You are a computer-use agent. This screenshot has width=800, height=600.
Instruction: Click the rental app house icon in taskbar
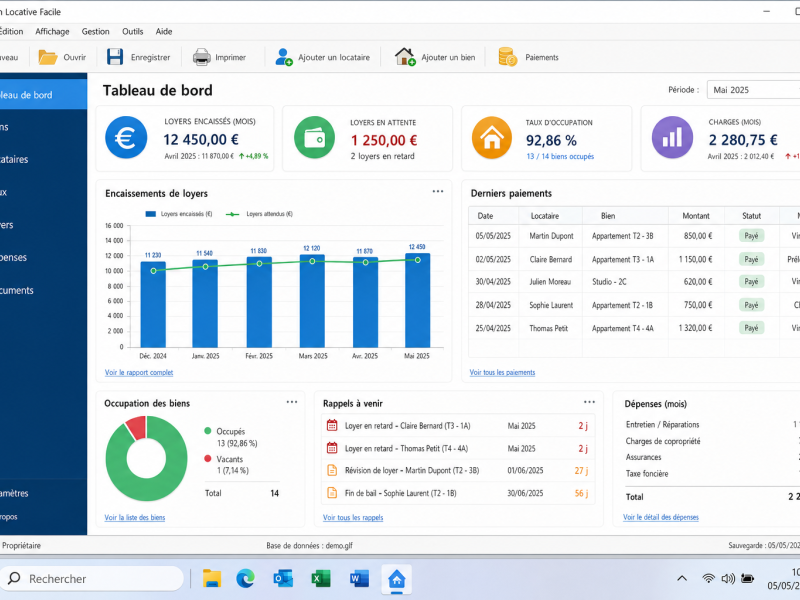[396, 579]
